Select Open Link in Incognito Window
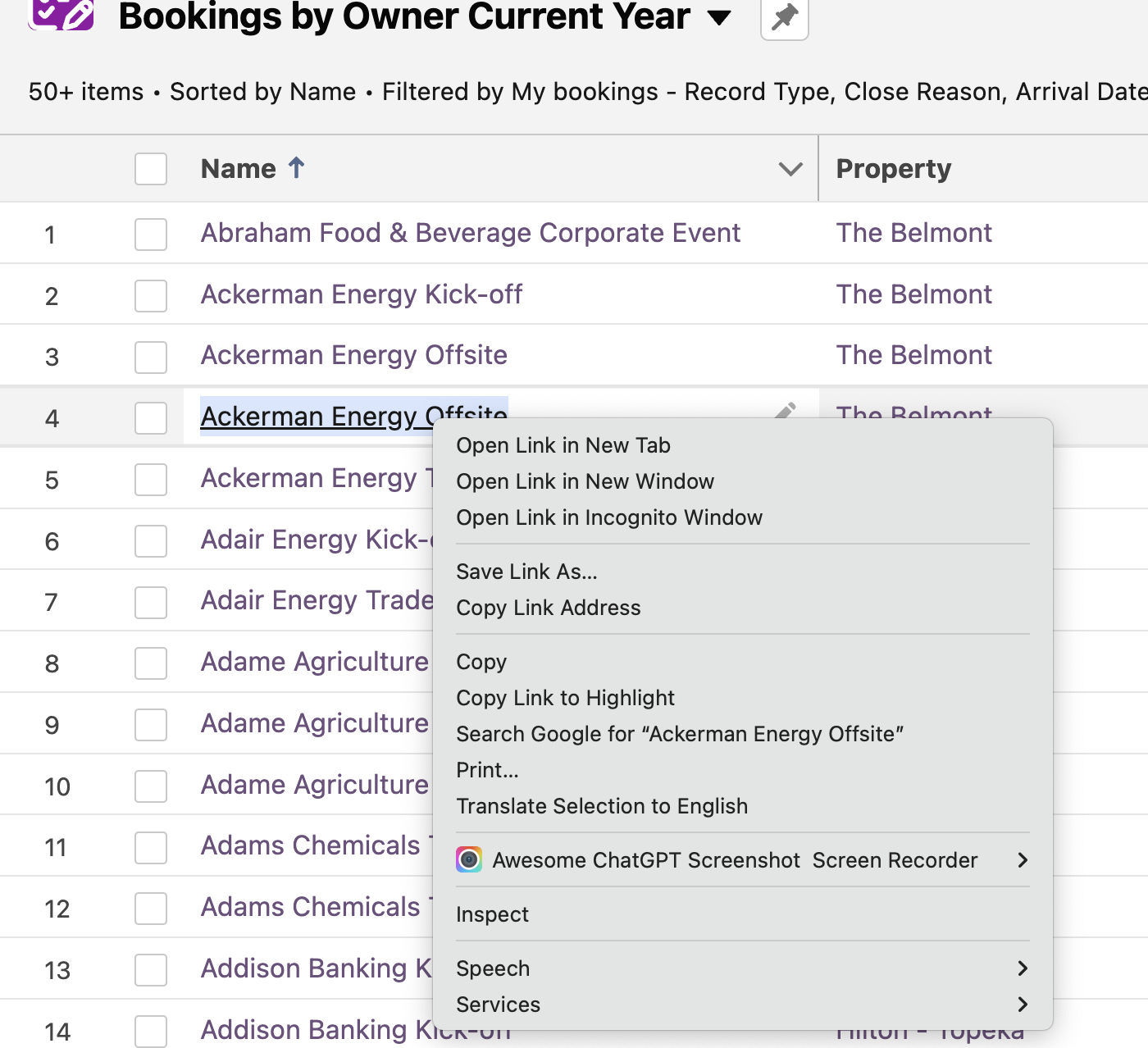Screen dimensions: 1148x1048 point(609,517)
